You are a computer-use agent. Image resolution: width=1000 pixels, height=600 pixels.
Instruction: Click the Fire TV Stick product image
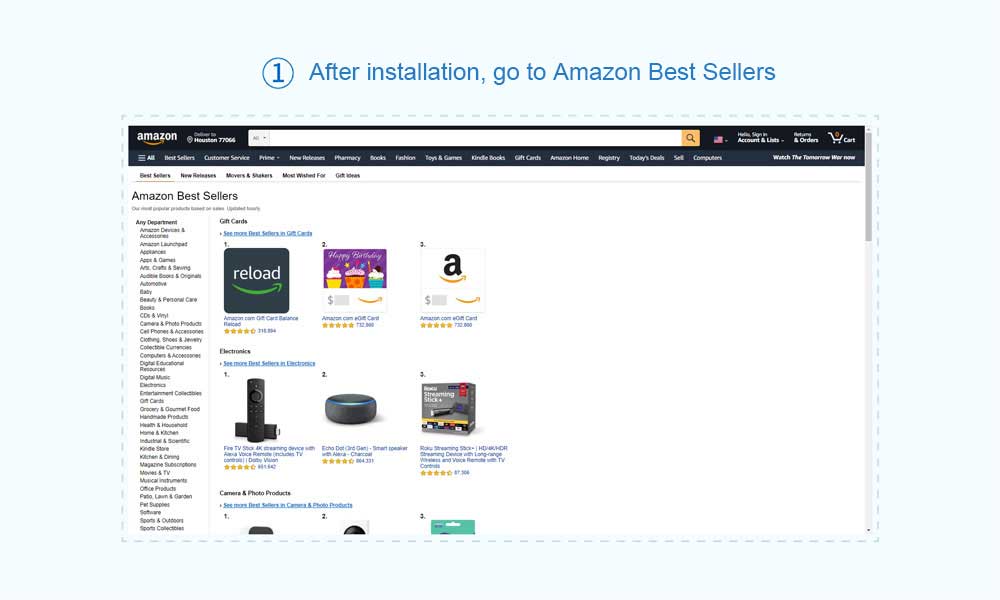[x=256, y=410]
